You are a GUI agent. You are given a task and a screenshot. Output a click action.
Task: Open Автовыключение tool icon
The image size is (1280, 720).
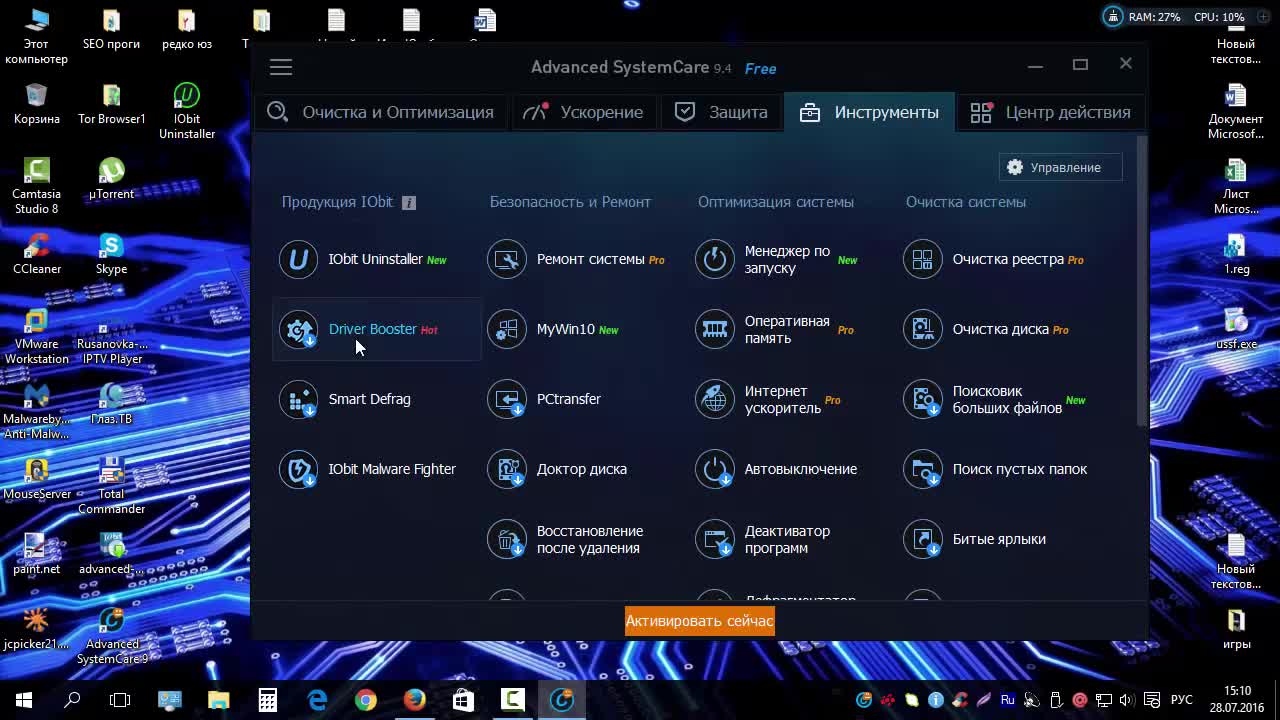(714, 469)
